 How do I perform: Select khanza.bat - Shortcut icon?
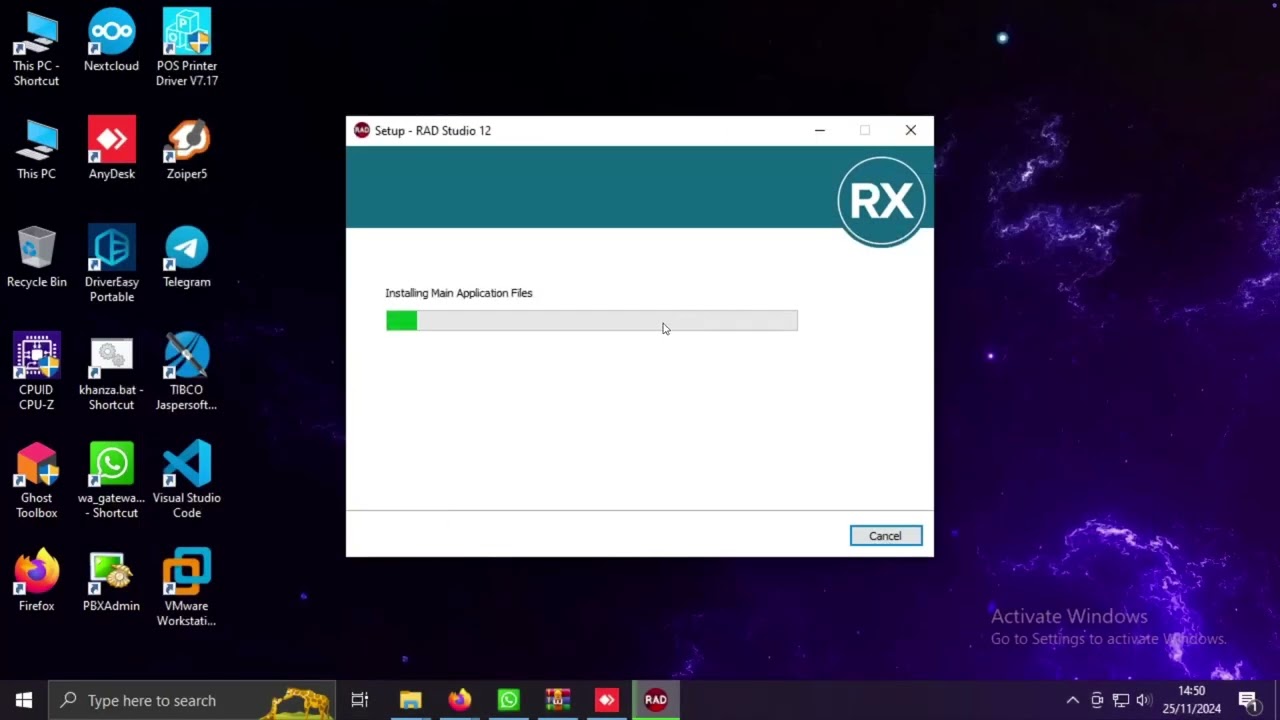[x=111, y=372]
